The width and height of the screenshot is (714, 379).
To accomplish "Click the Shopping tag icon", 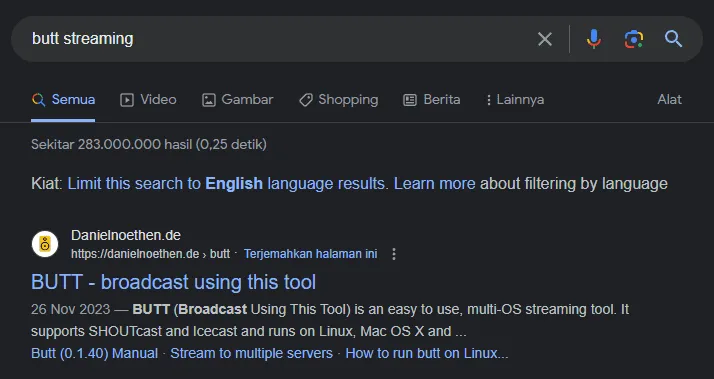I will pyautogui.click(x=306, y=100).
